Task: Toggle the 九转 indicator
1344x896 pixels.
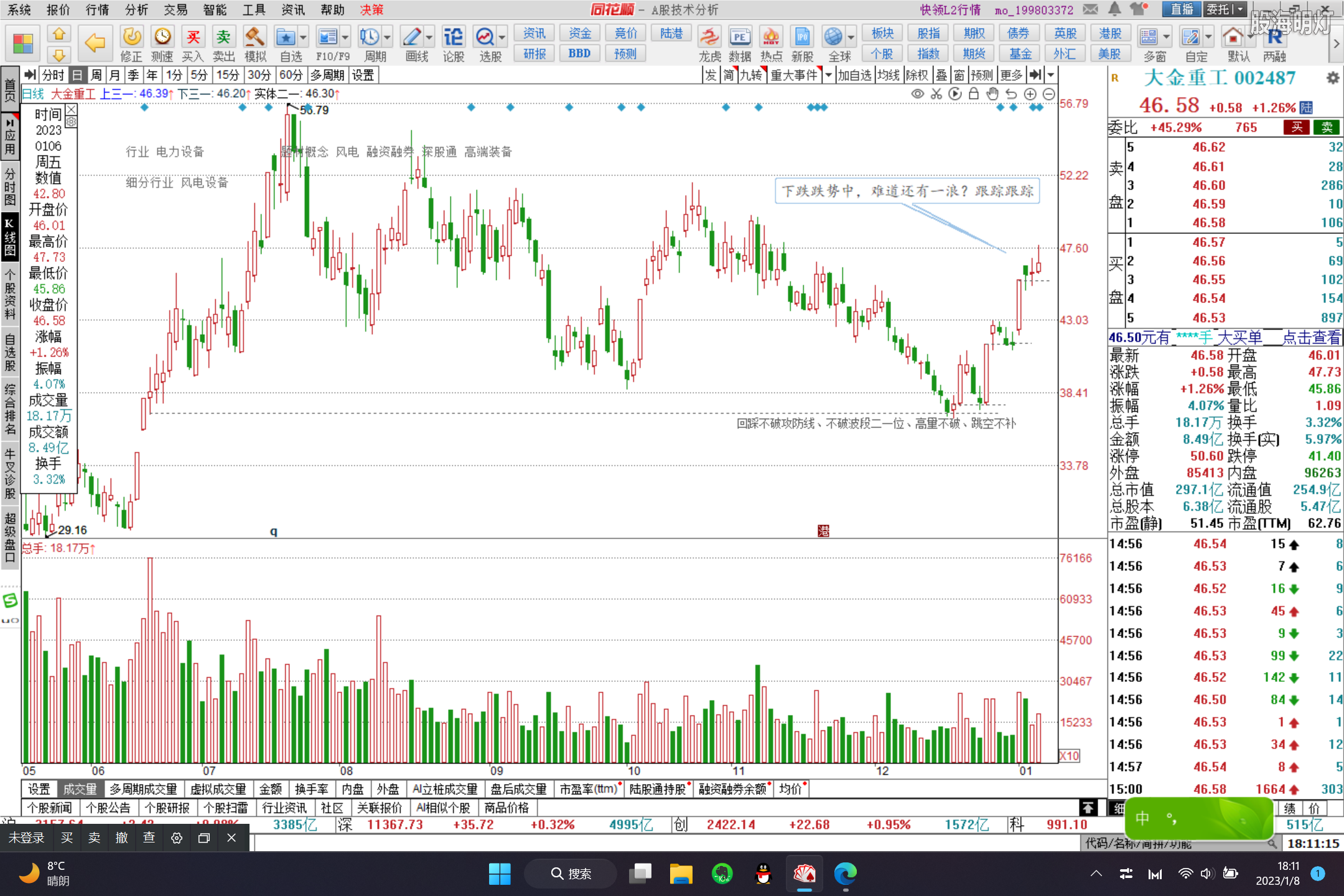Action: coord(752,75)
